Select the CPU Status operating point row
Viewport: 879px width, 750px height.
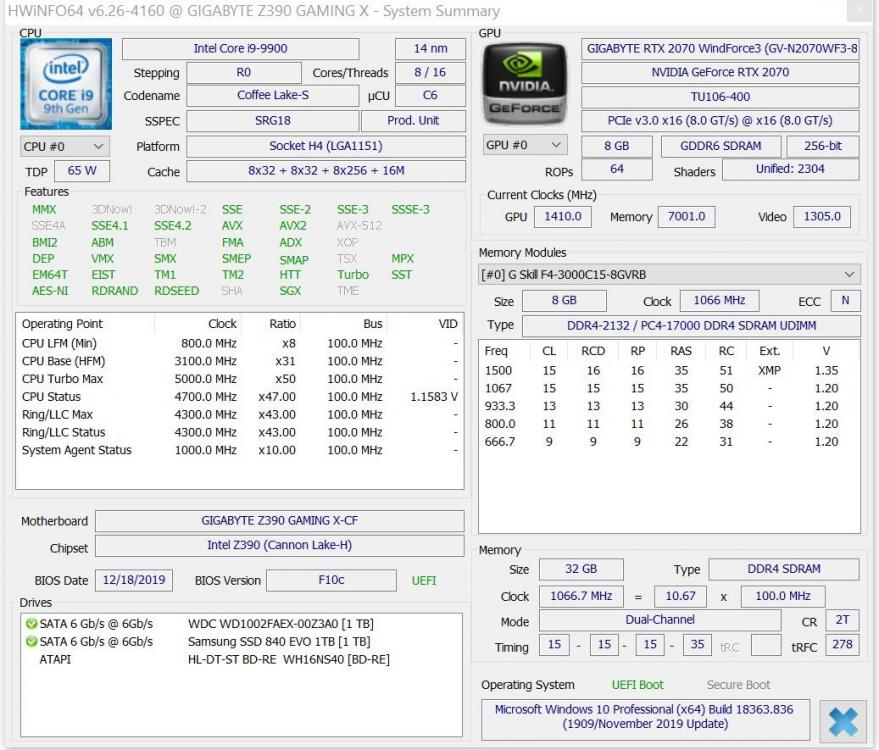[240, 397]
